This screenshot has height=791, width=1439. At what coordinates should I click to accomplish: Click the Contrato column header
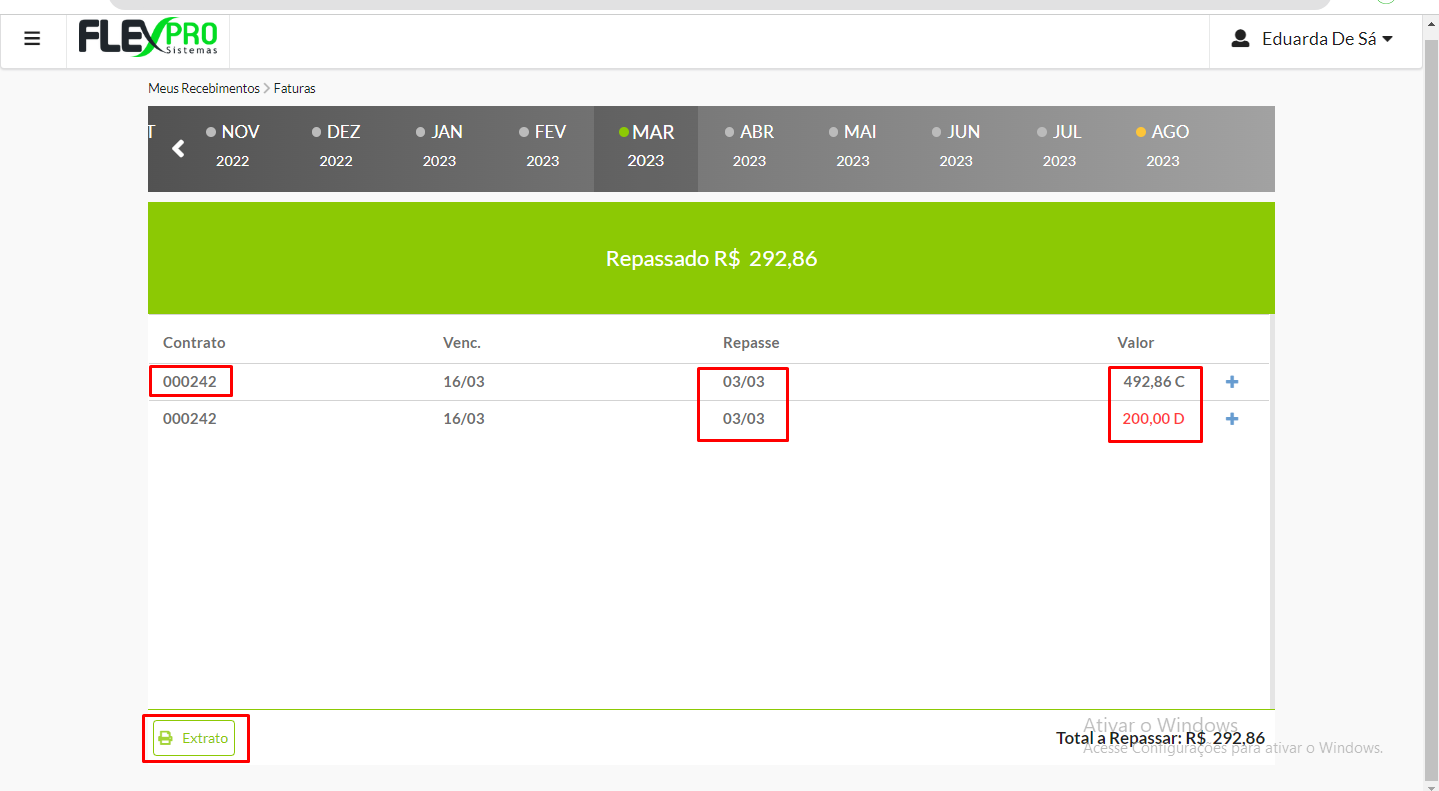tap(194, 342)
